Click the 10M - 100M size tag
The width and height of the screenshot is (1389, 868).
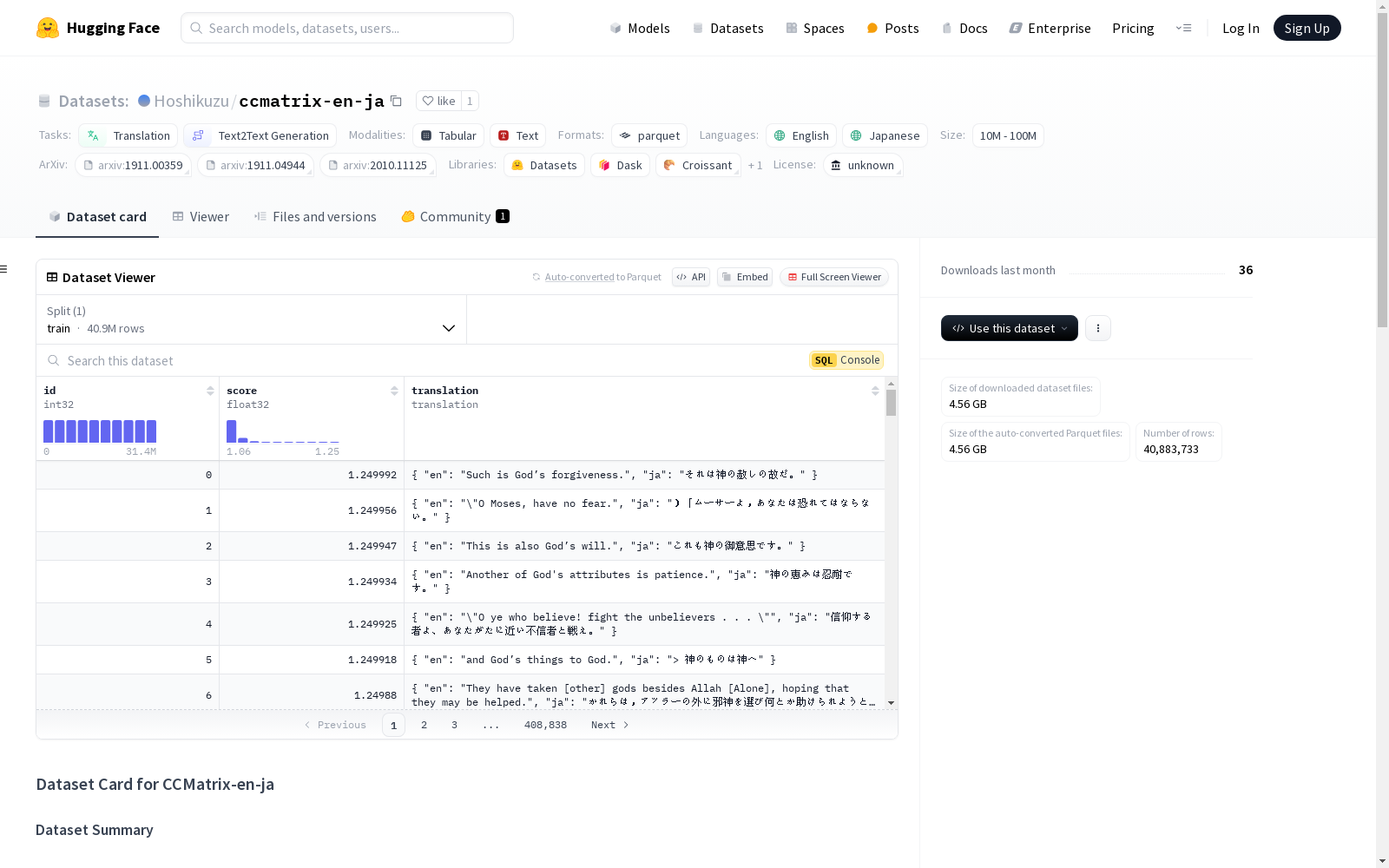coord(1008,135)
